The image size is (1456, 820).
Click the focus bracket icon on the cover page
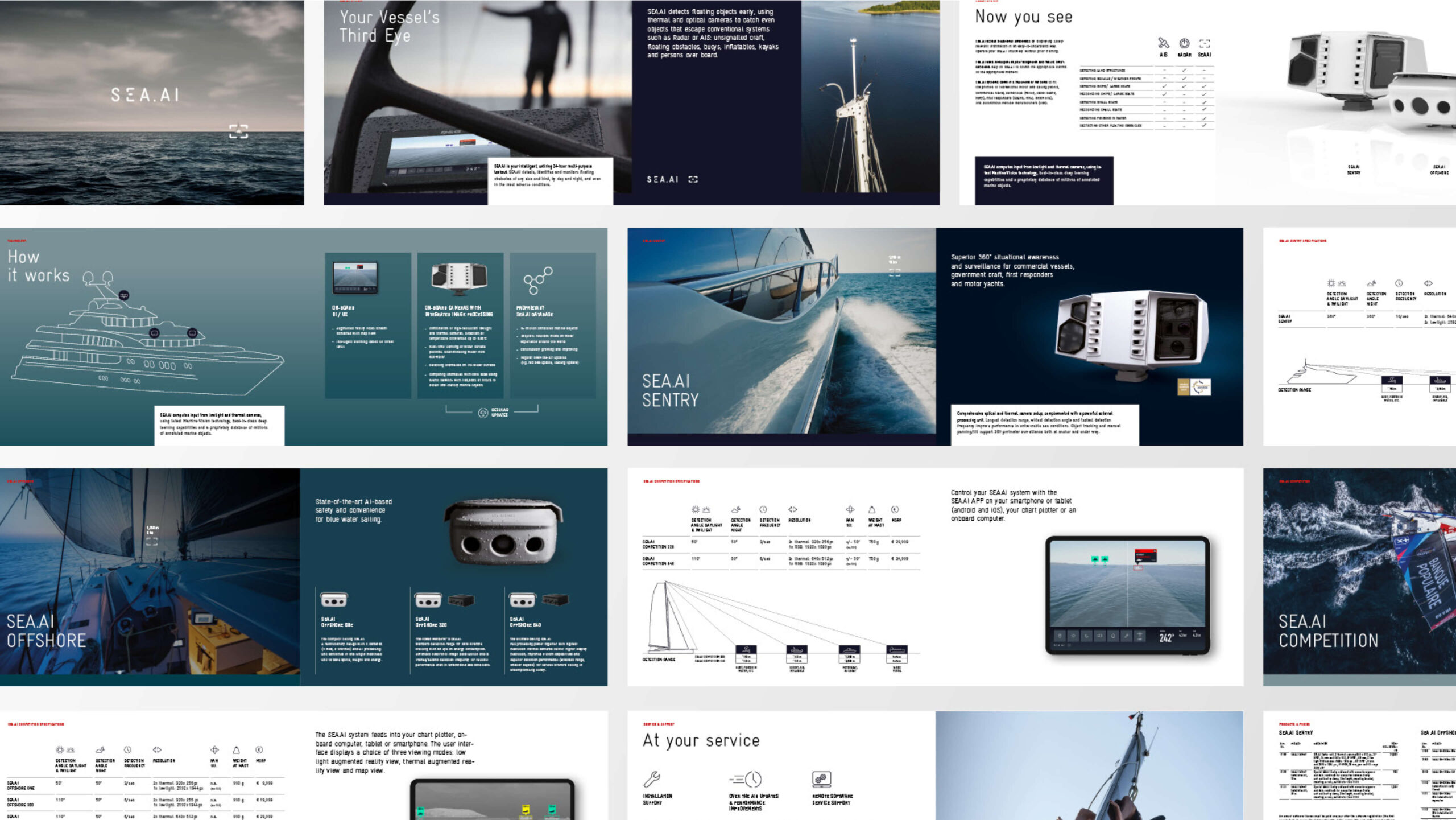(x=238, y=131)
